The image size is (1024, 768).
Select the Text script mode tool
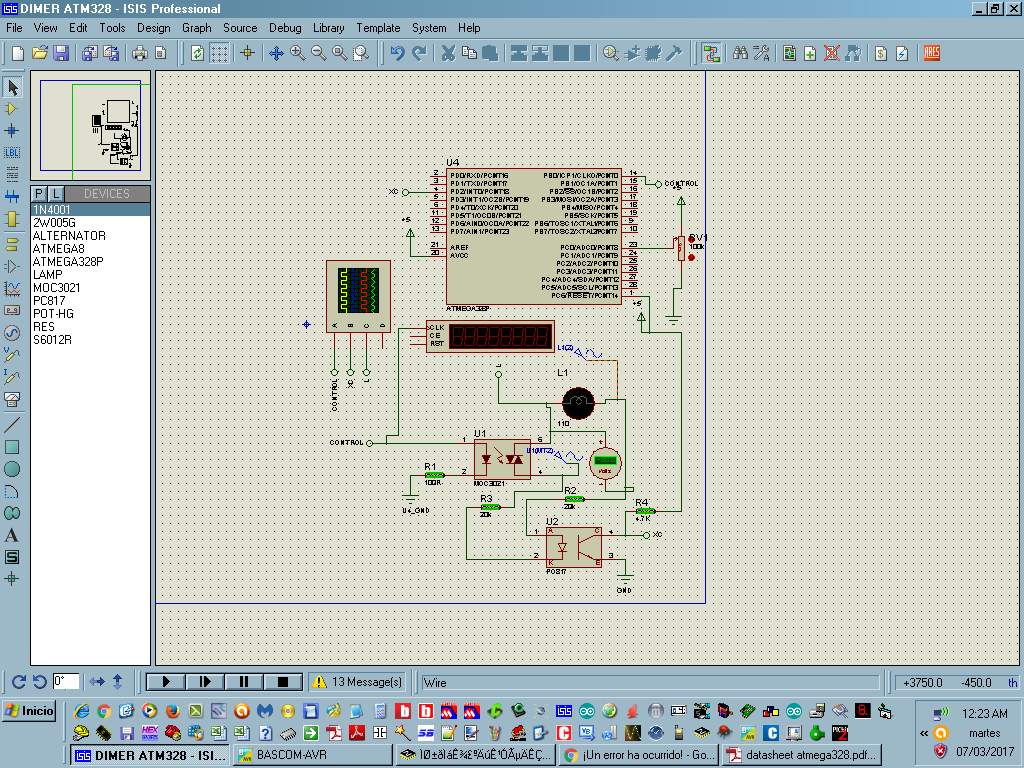point(12,174)
